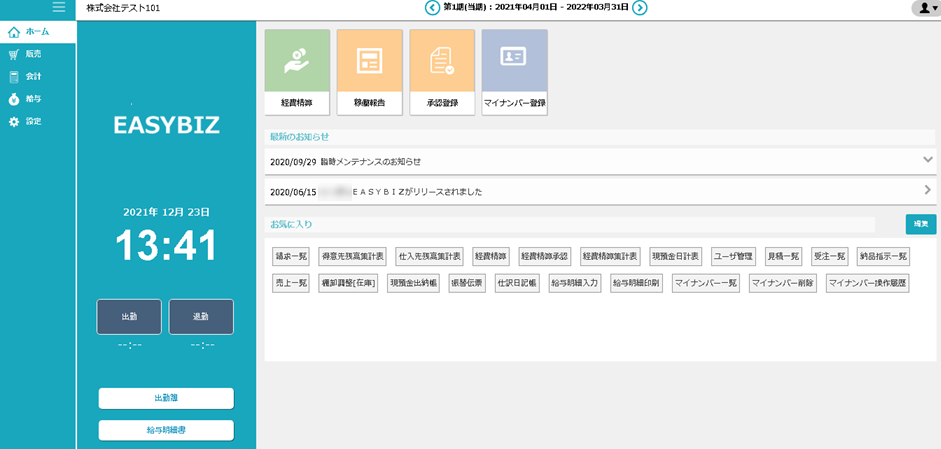Expand the 2020/09/29 maintenance notice
The width and height of the screenshot is (941, 449).
(x=927, y=160)
